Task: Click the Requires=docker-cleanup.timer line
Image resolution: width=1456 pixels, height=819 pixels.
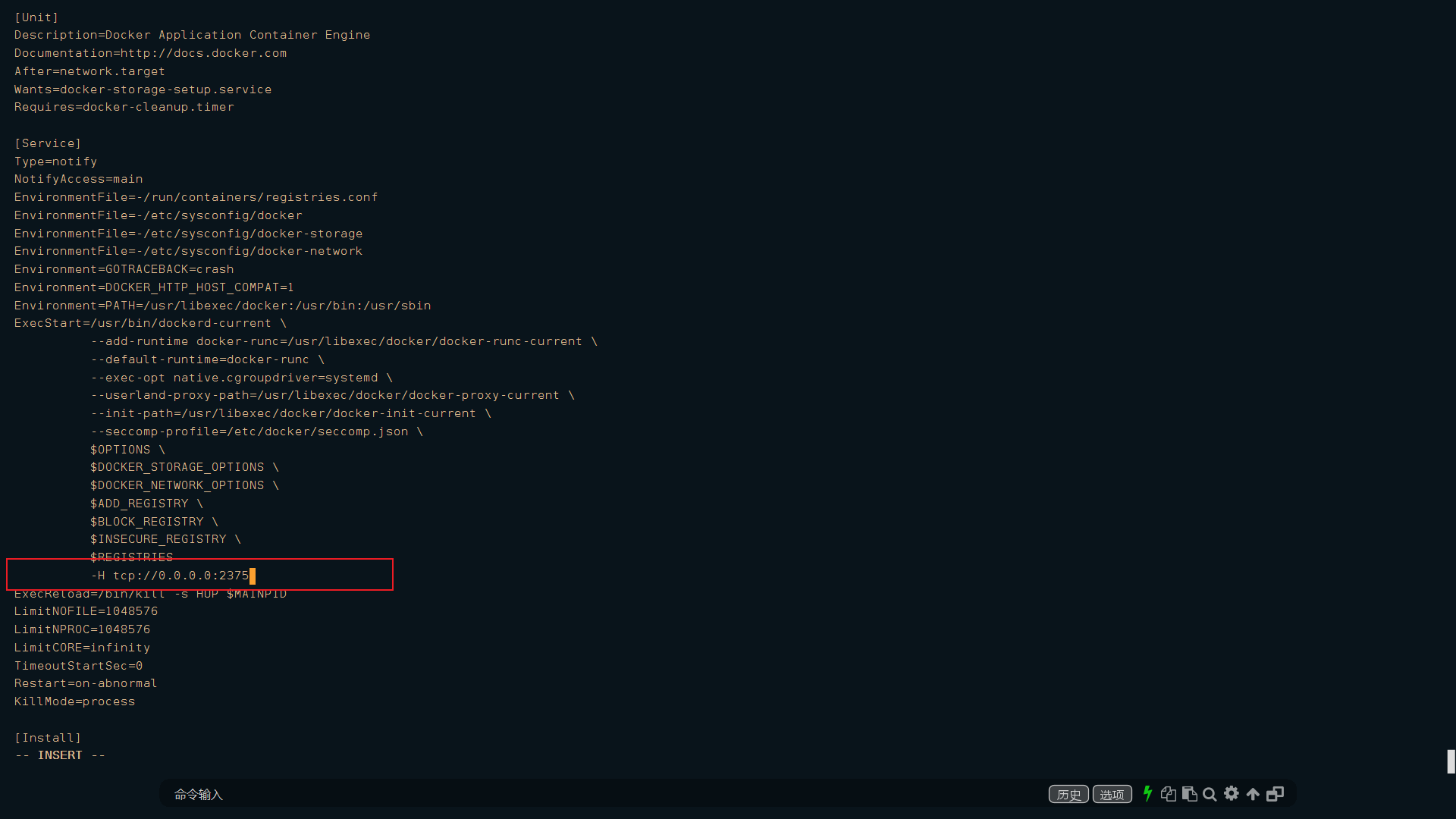Action: click(124, 107)
